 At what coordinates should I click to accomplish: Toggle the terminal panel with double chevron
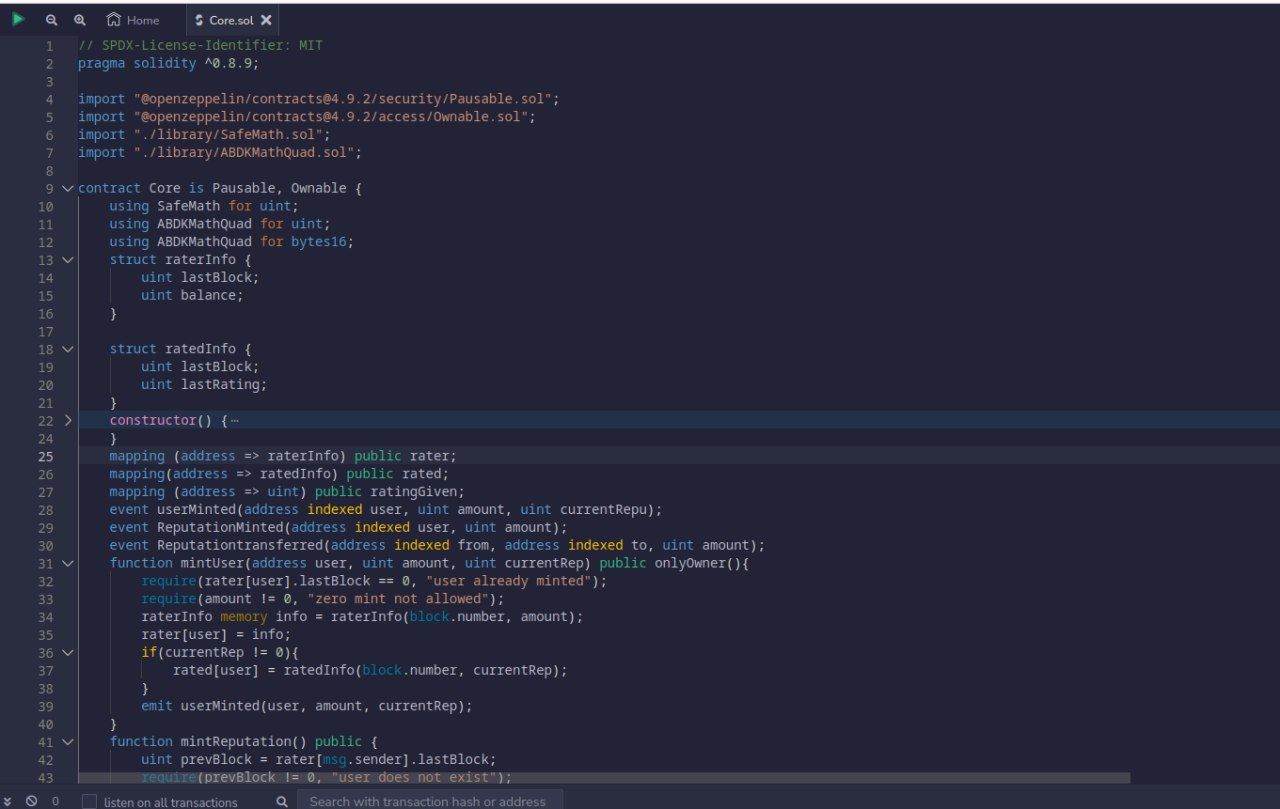(8, 801)
